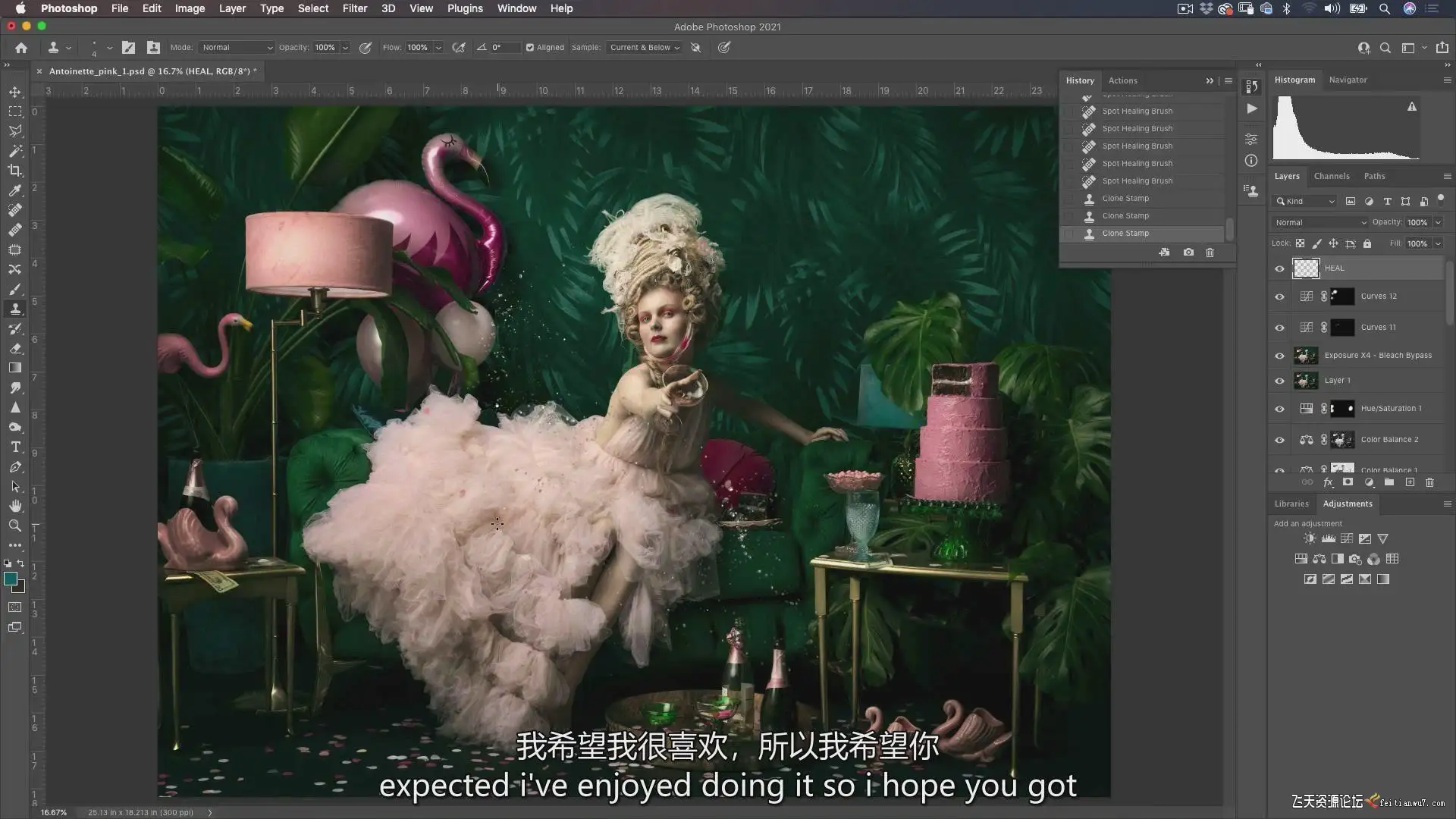Open the Filter menu
The image size is (1456, 819).
click(354, 8)
